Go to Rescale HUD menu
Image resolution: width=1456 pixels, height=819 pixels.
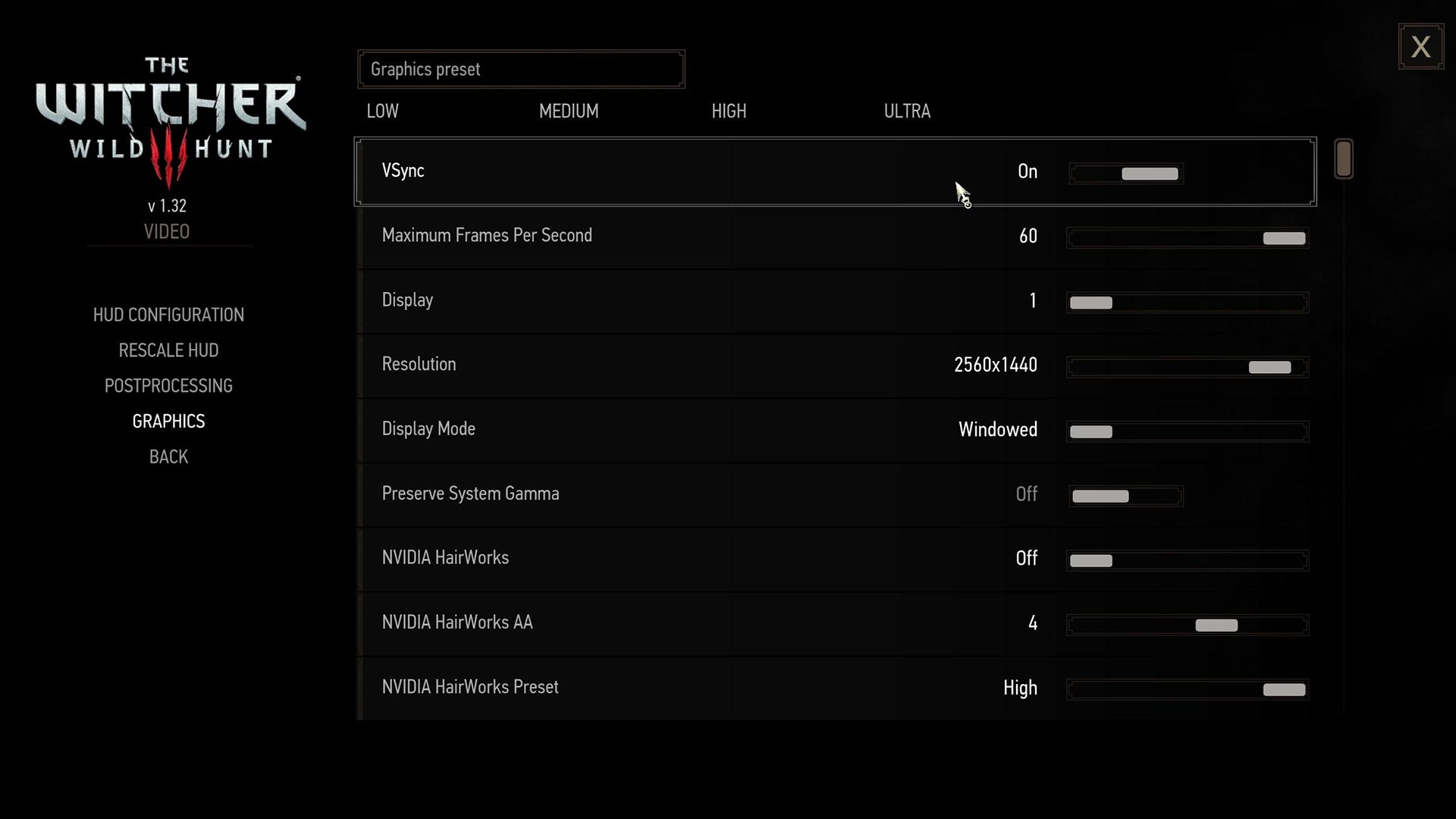(x=168, y=350)
